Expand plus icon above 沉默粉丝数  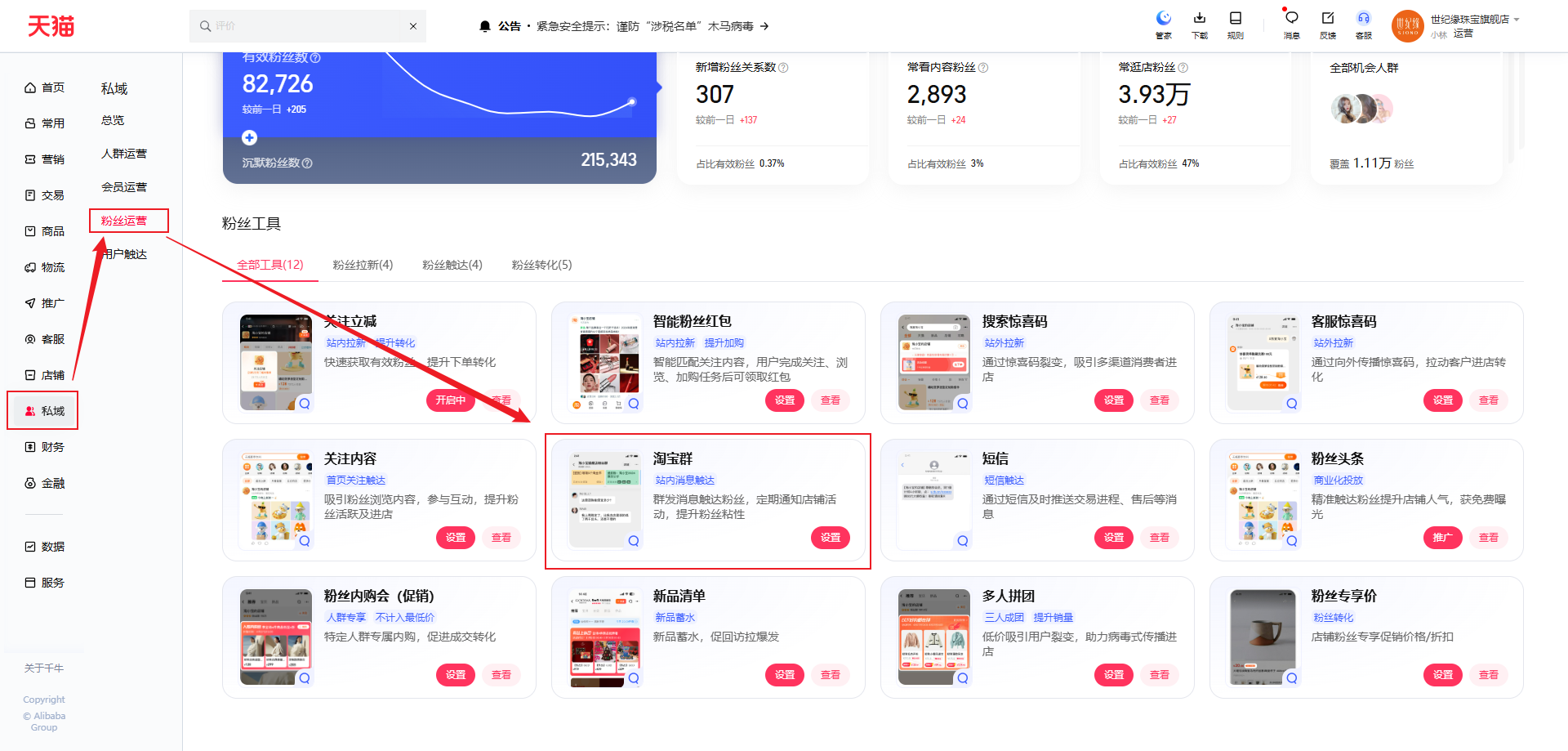(x=250, y=138)
